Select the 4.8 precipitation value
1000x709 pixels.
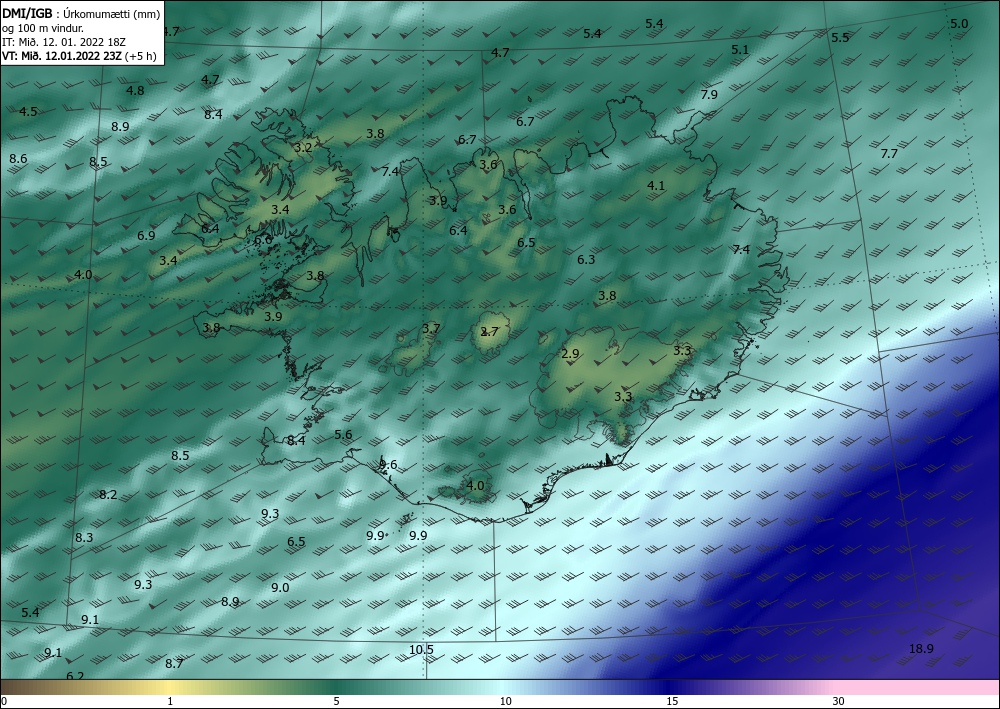tap(135, 91)
